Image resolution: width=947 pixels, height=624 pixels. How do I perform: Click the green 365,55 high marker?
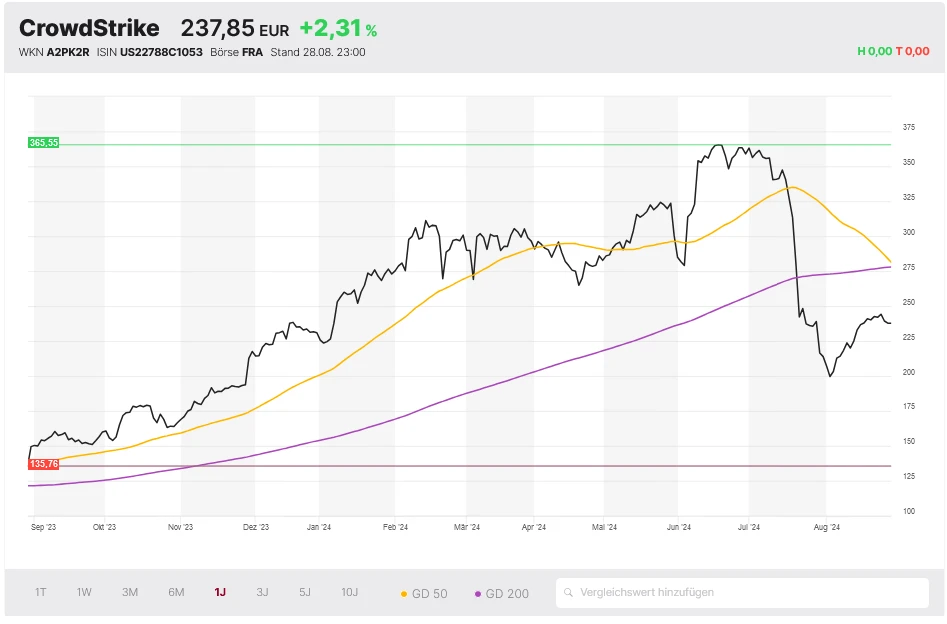(x=44, y=143)
